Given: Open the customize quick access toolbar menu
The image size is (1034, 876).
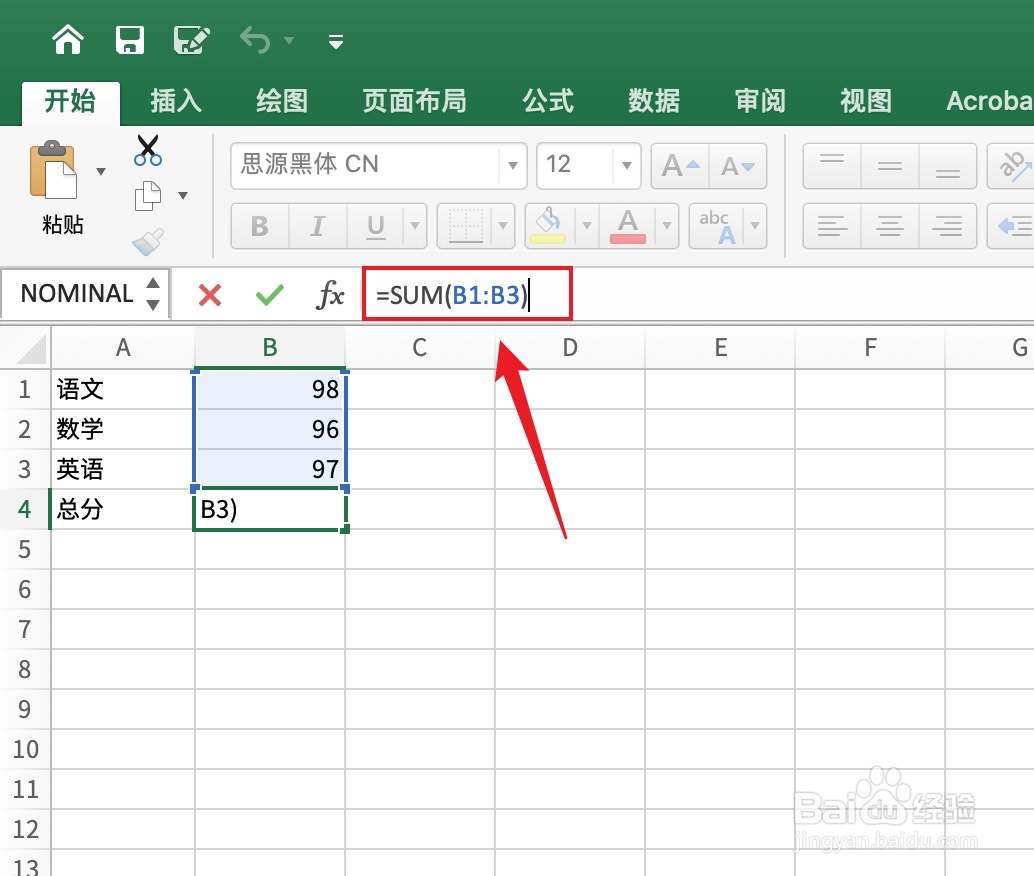Looking at the screenshot, I should click(336, 42).
